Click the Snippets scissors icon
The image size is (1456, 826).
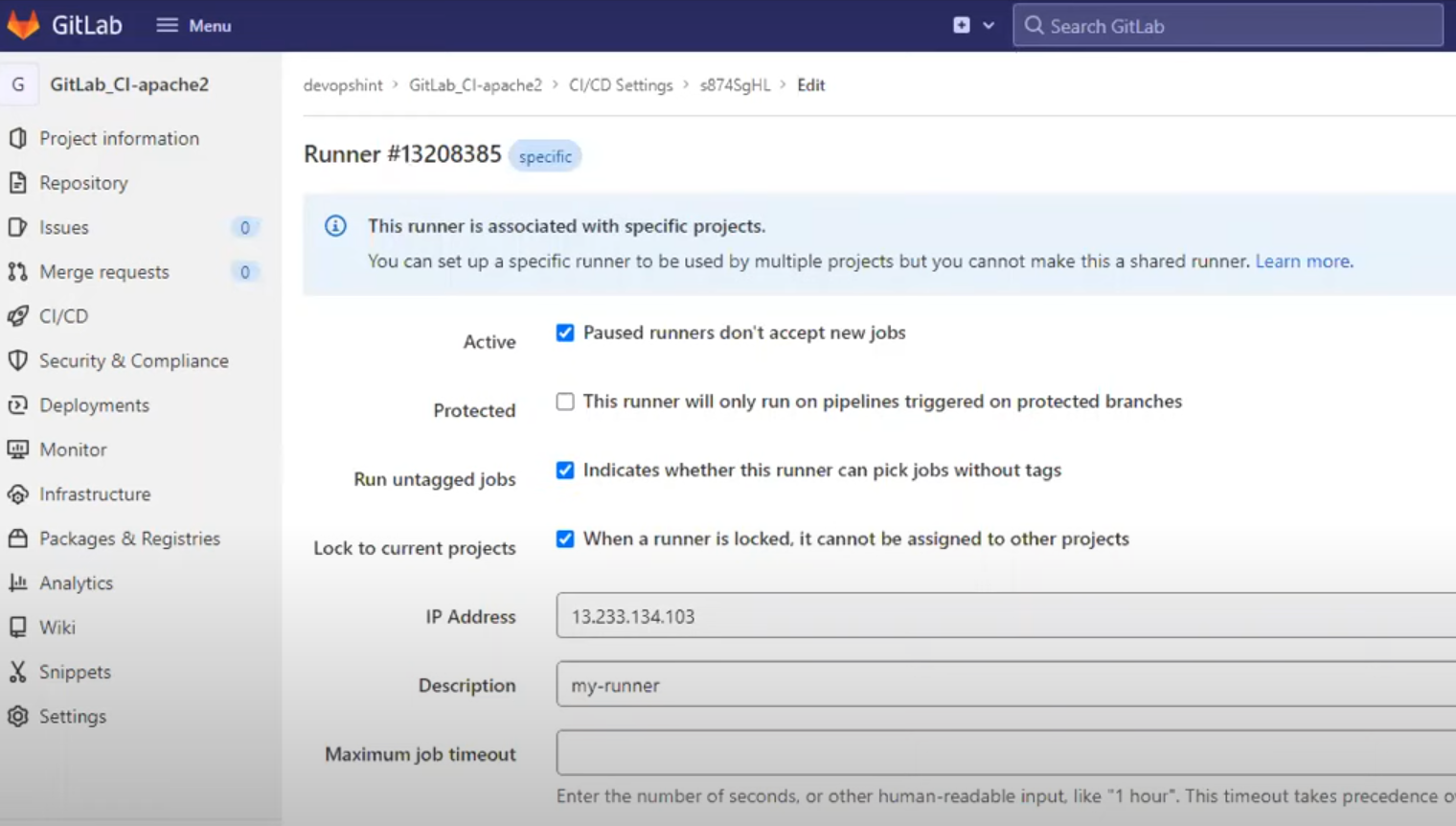pyautogui.click(x=17, y=672)
